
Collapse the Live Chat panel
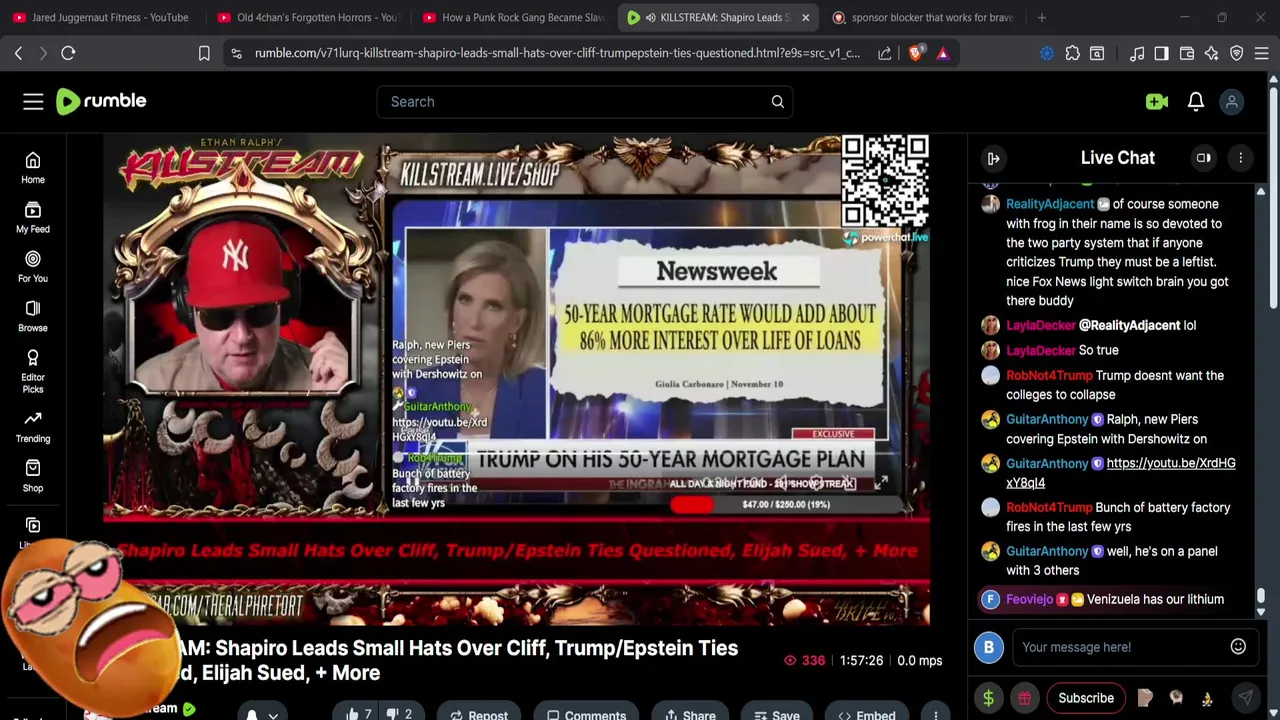(x=993, y=158)
